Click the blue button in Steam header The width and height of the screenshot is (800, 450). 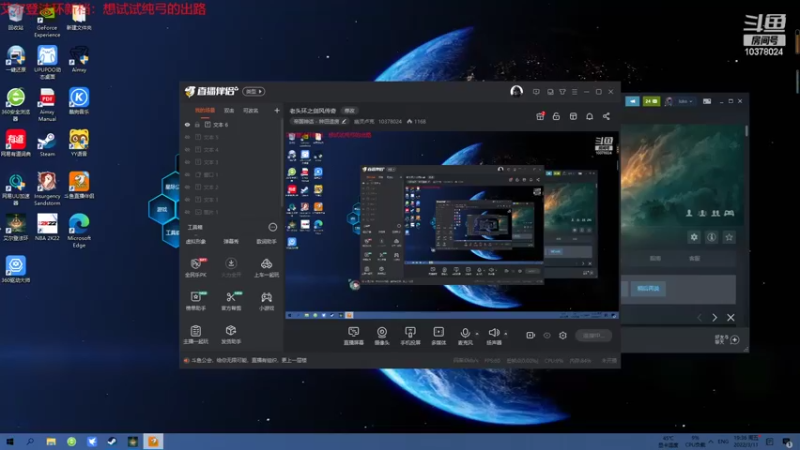pos(633,101)
